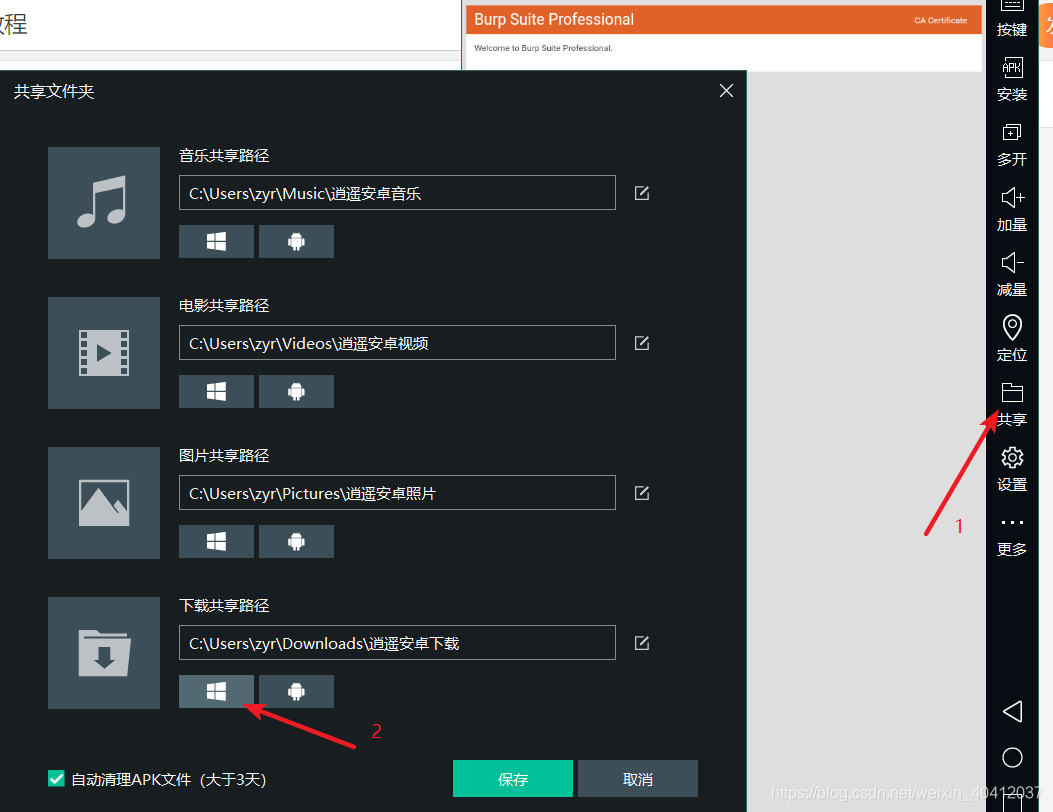
Task: Save the shared folder settings
Action: coord(513,778)
